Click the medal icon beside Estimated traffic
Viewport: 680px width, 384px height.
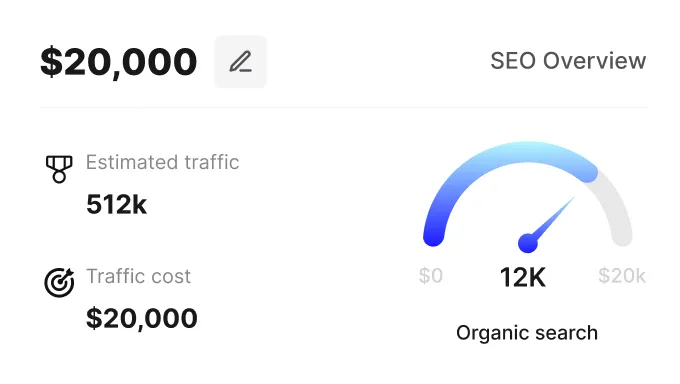point(59,169)
